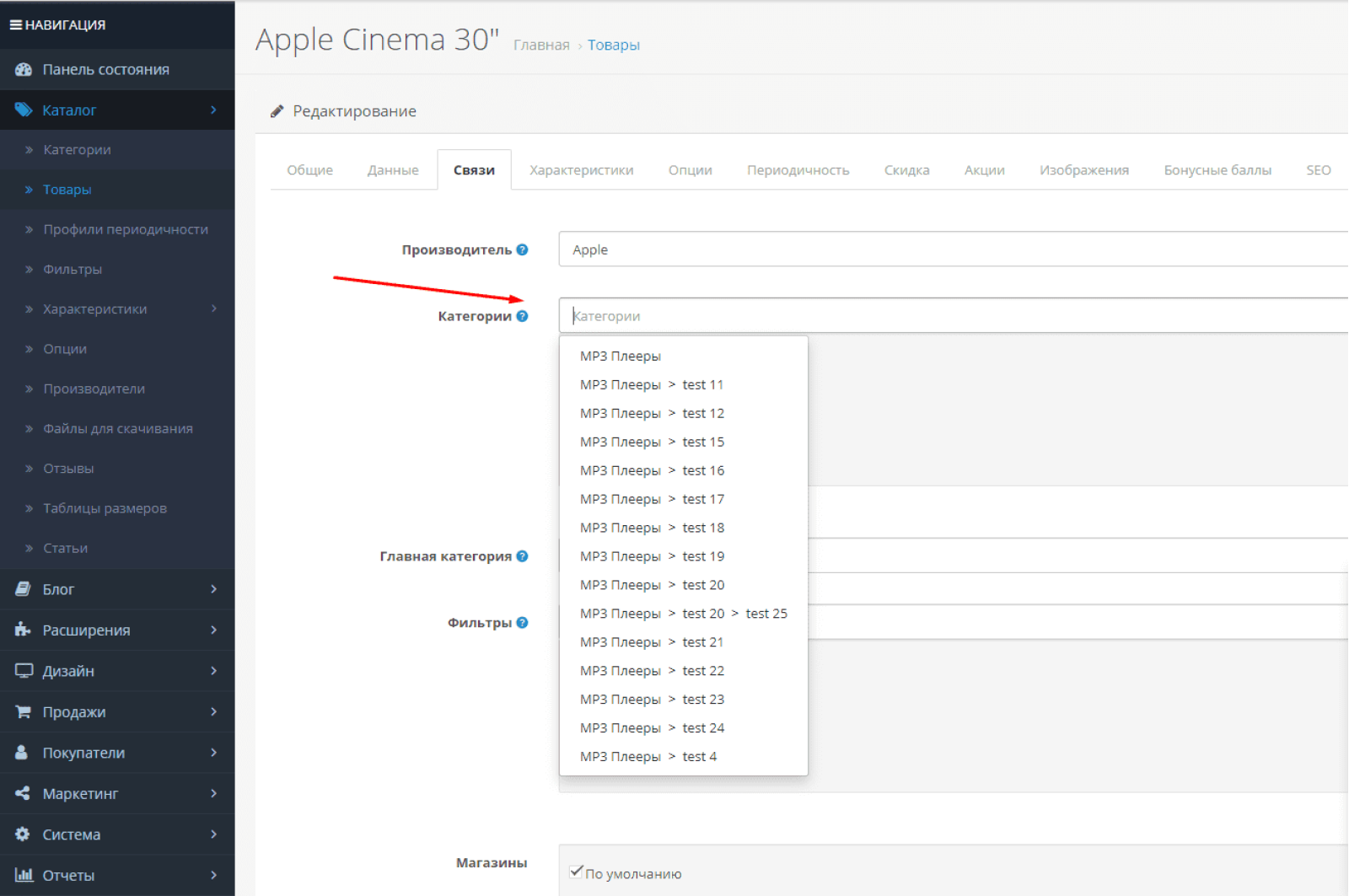Select MP3 Плееры category suggestion
The height and width of the screenshot is (896, 1349).
[x=683, y=357]
